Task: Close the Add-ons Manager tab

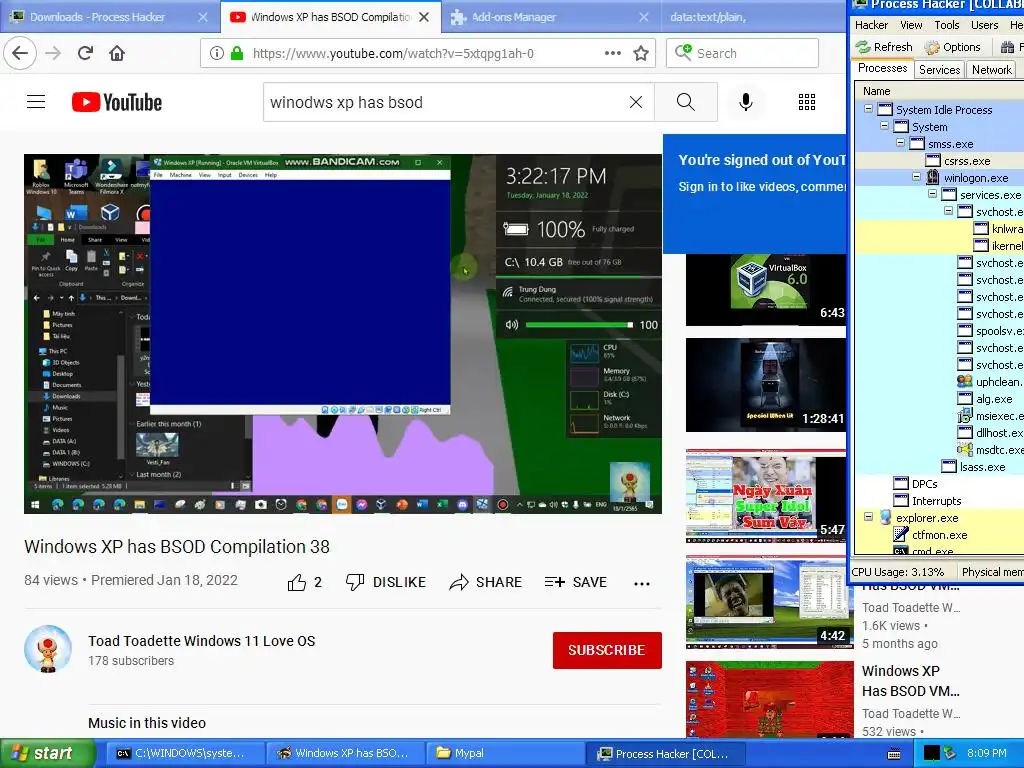Action: [644, 17]
